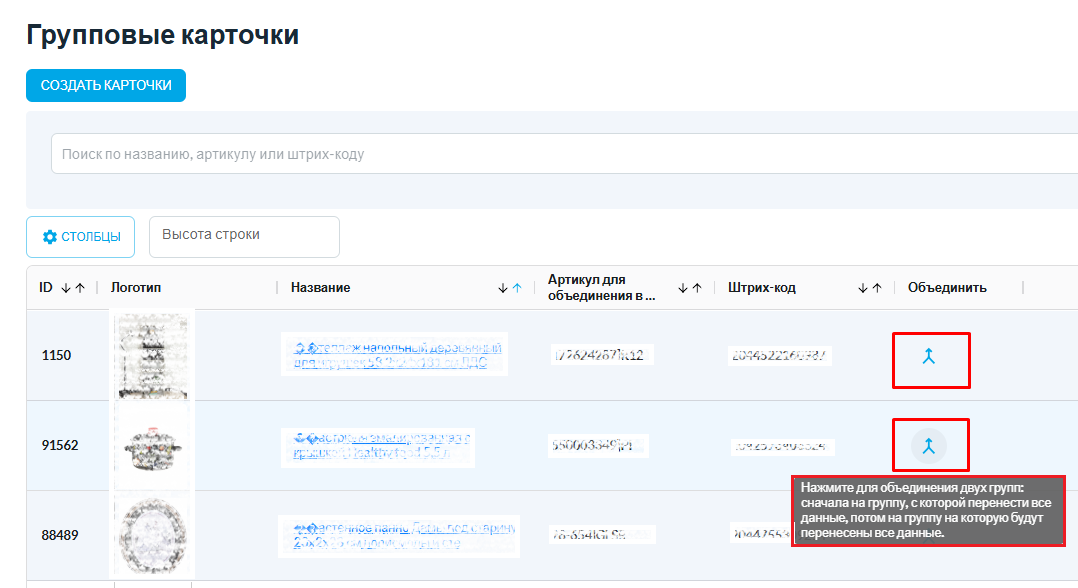The height and width of the screenshot is (588, 1078).
Task: Select ID cell 1150
Action: click(56, 356)
